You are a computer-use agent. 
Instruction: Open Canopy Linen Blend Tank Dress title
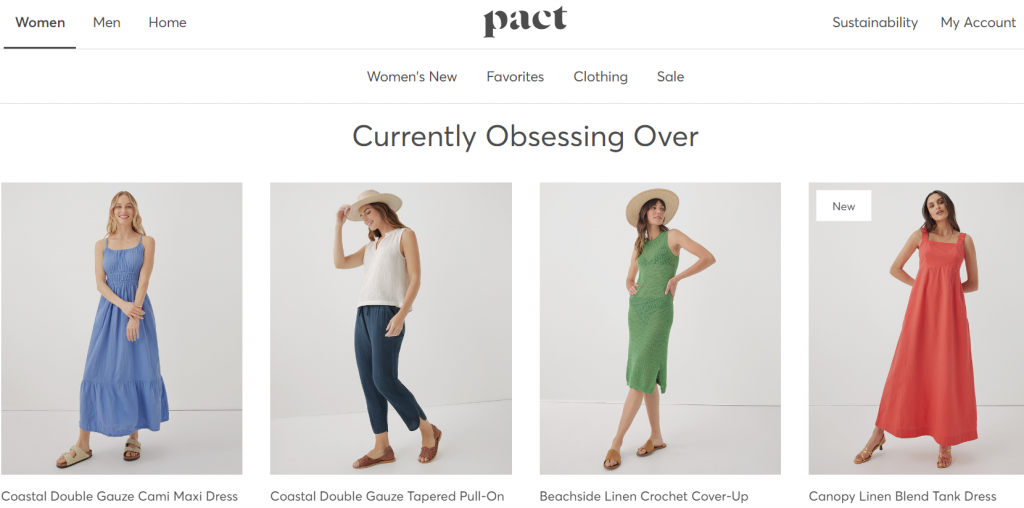tap(903, 496)
